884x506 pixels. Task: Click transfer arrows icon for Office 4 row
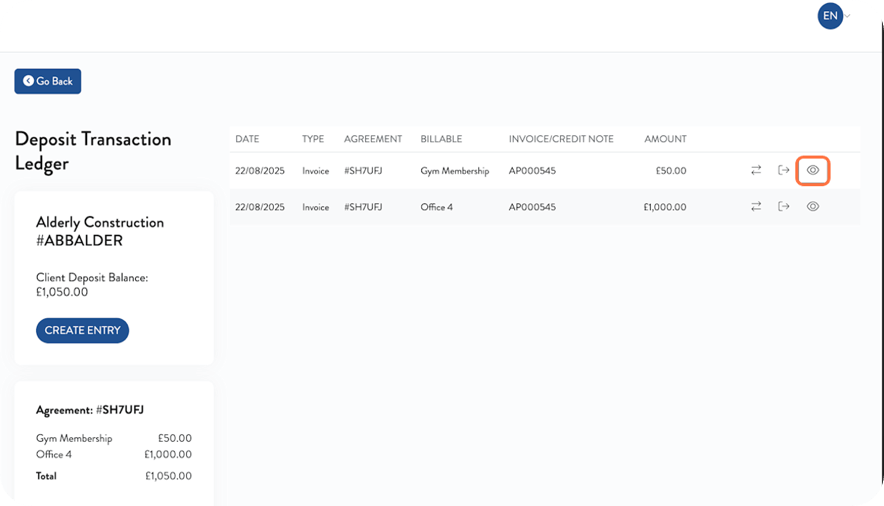coord(756,206)
